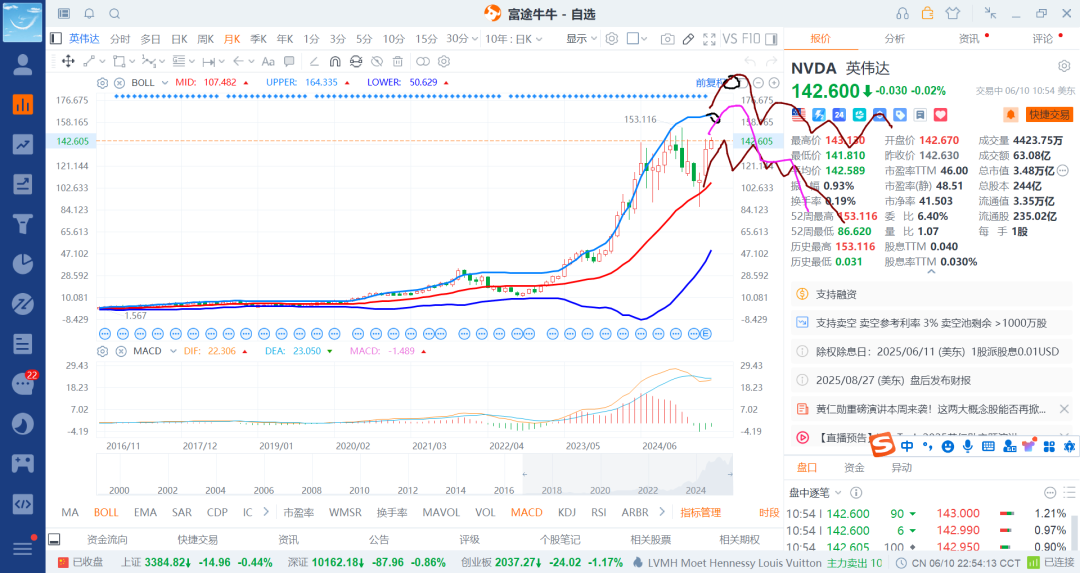Open the BOLL indicator settings gear
This screenshot has width=1080, height=573.
[x=103, y=83]
